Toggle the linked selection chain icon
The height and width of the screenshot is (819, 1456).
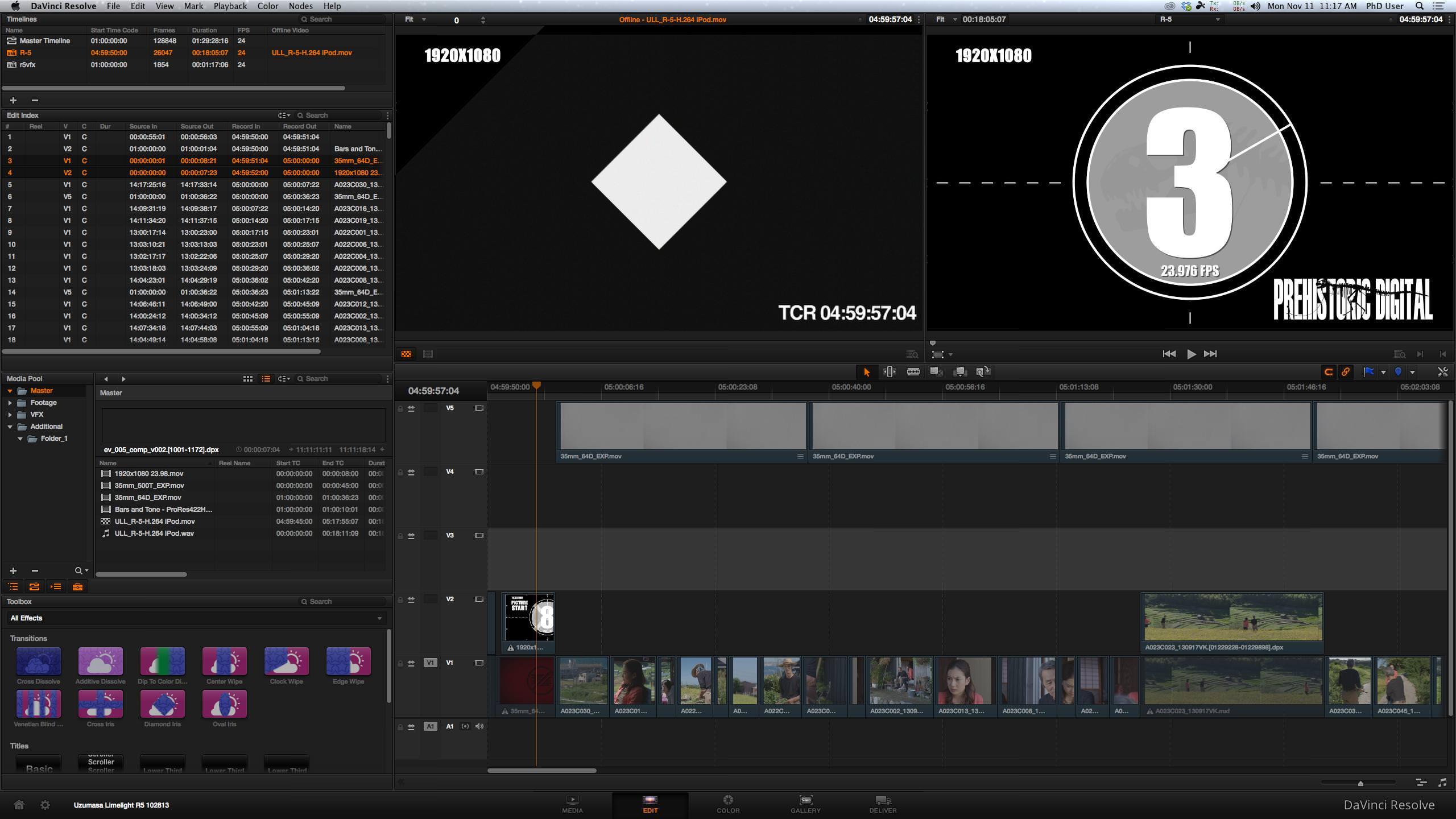[x=1346, y=372]
